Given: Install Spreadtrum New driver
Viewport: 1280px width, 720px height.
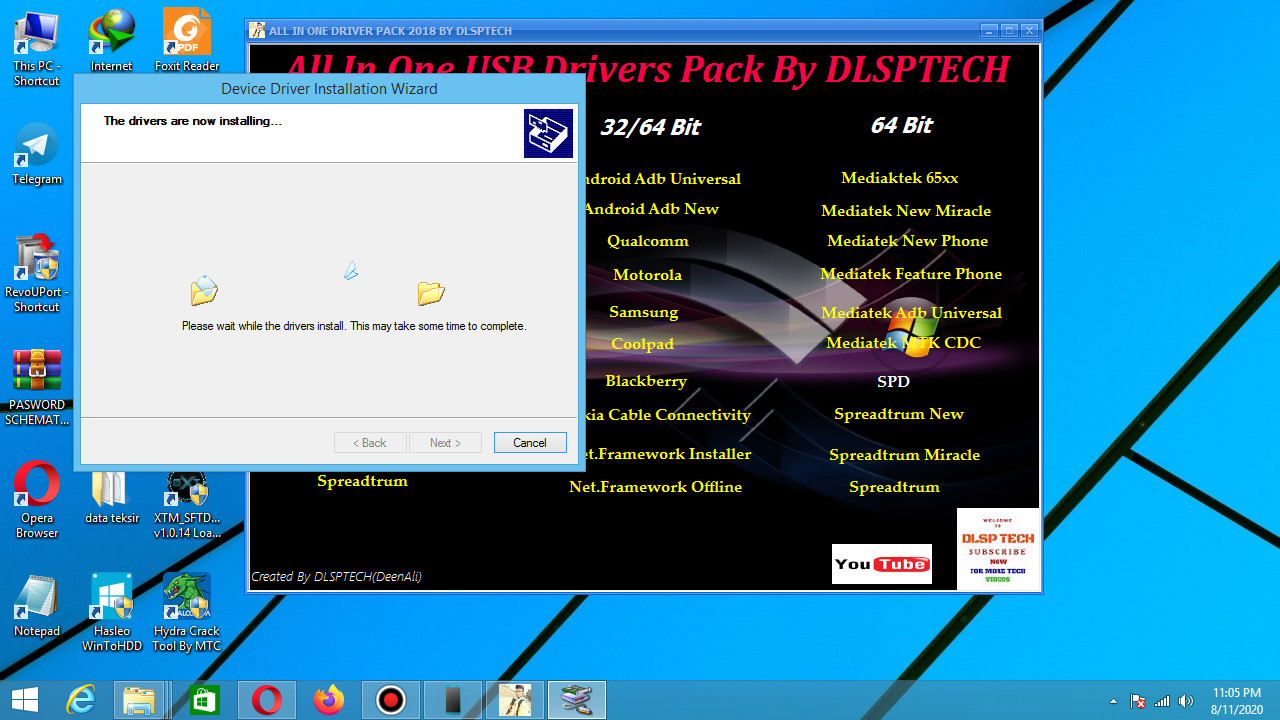Looking at the screenshot, I should click(899, 414).
